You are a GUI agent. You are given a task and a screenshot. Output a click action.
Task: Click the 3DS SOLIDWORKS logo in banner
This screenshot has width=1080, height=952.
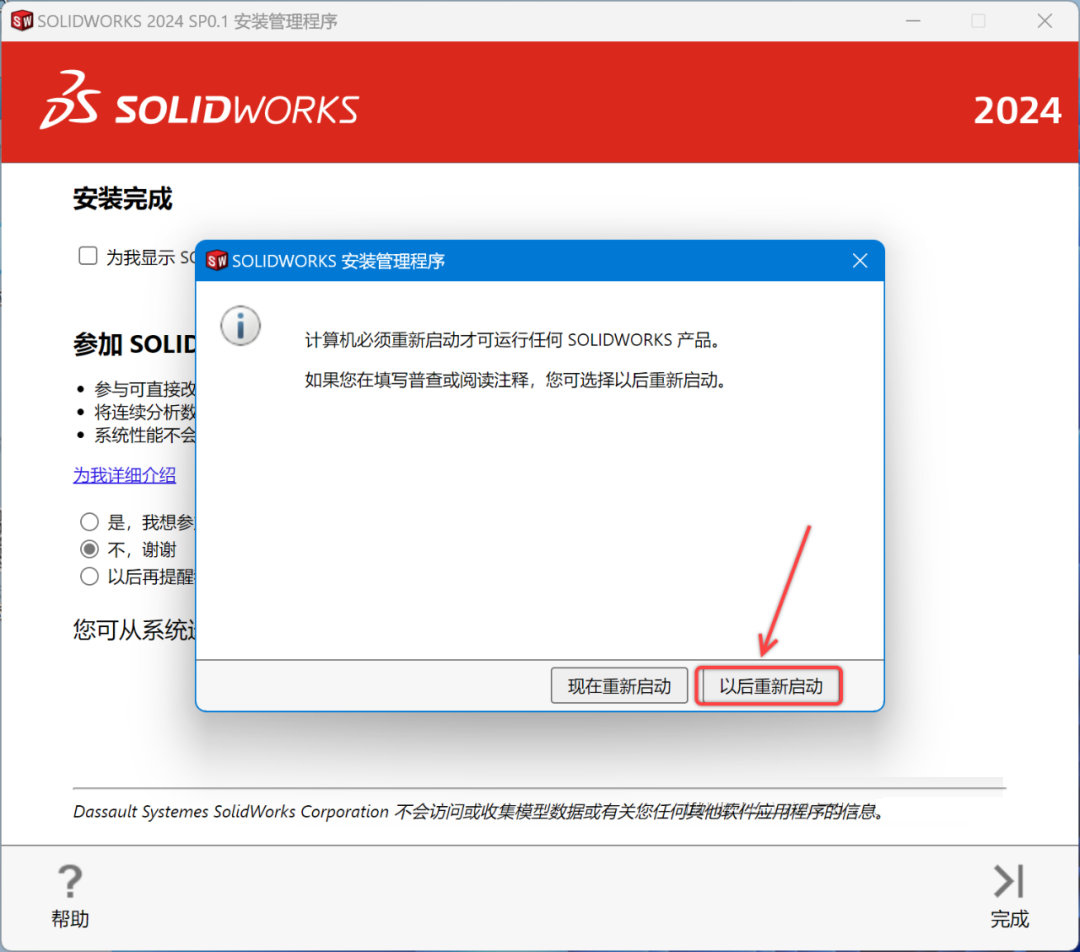click(199, 101)
